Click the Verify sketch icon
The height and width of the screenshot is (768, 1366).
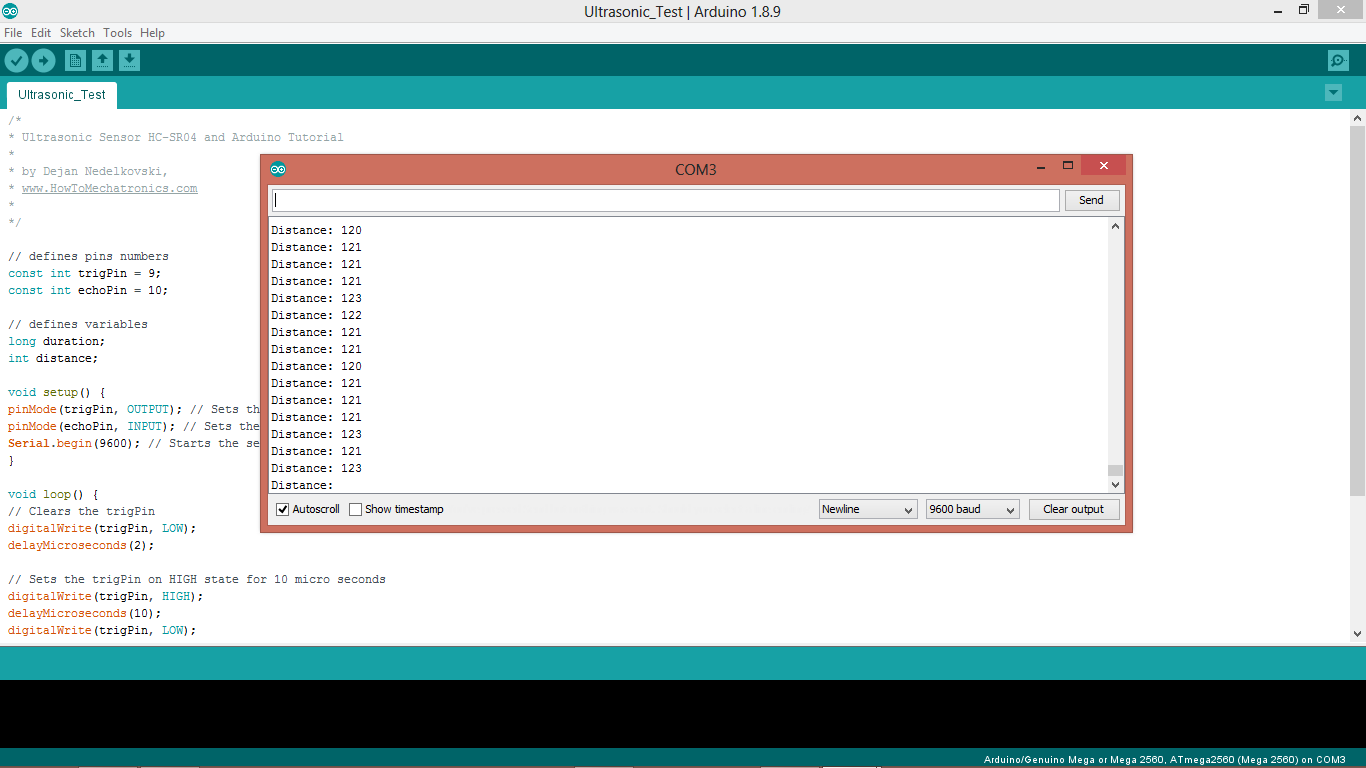coord(16,60)
